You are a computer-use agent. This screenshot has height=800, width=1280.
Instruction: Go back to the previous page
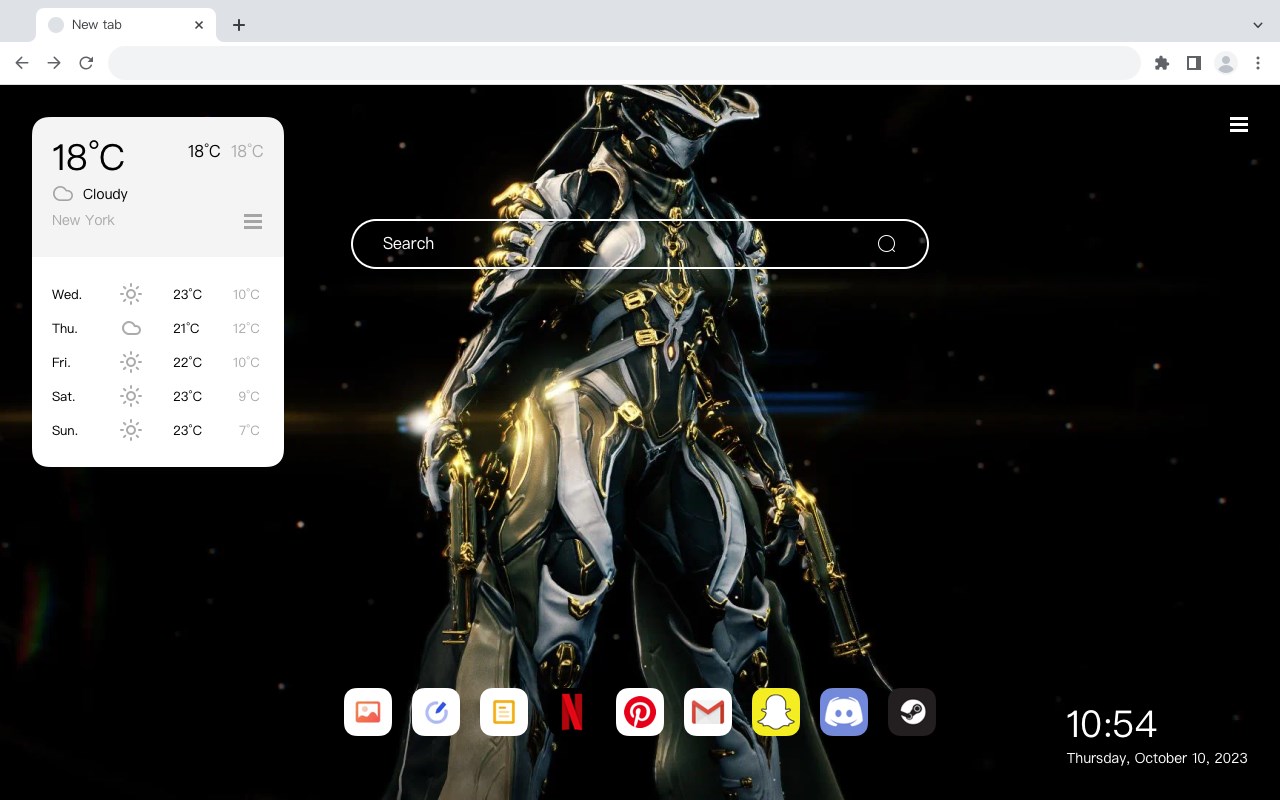[x=22, y=63]
